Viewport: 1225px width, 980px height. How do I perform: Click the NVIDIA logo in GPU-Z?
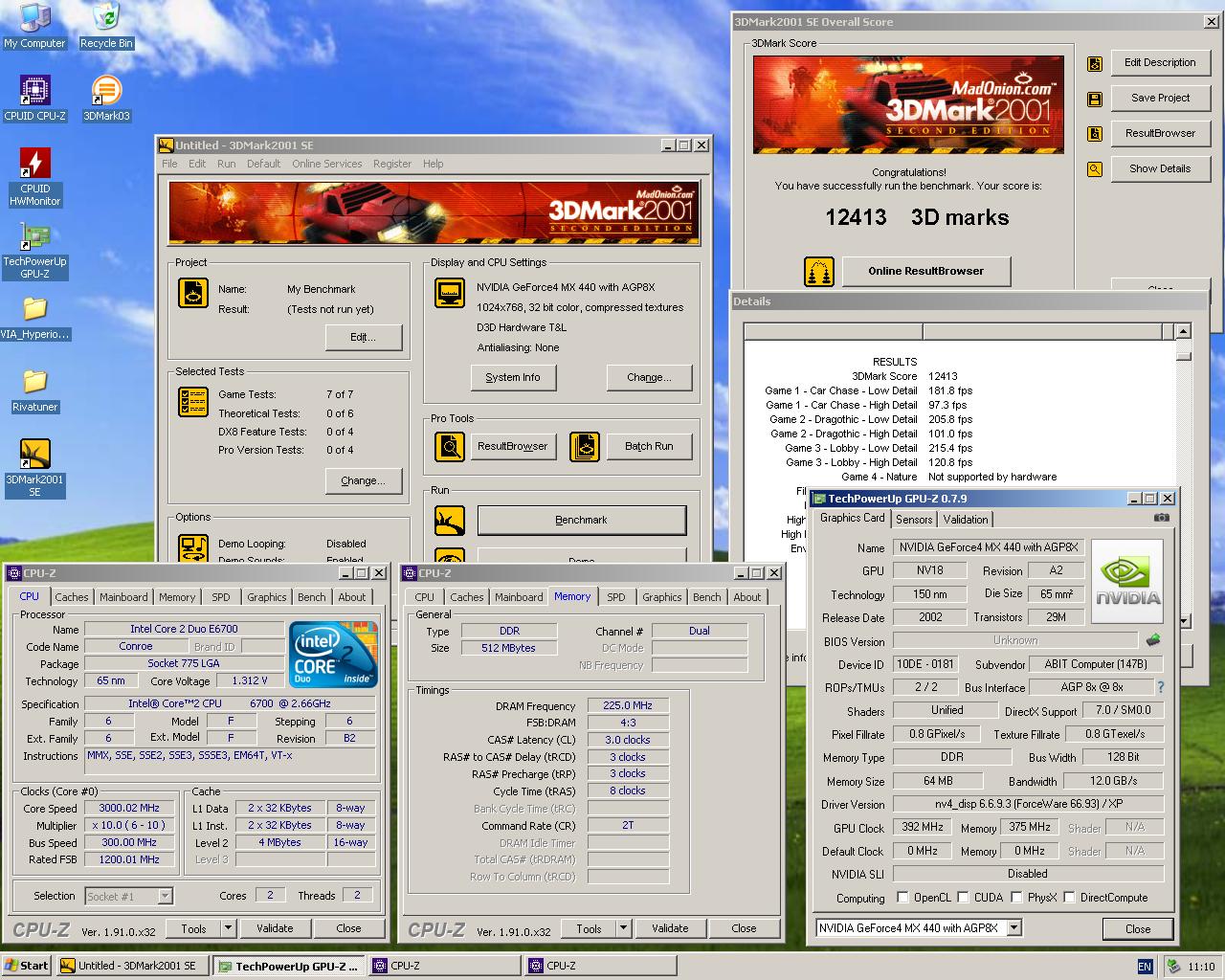pyautogui.click(x=1128, y=581)
